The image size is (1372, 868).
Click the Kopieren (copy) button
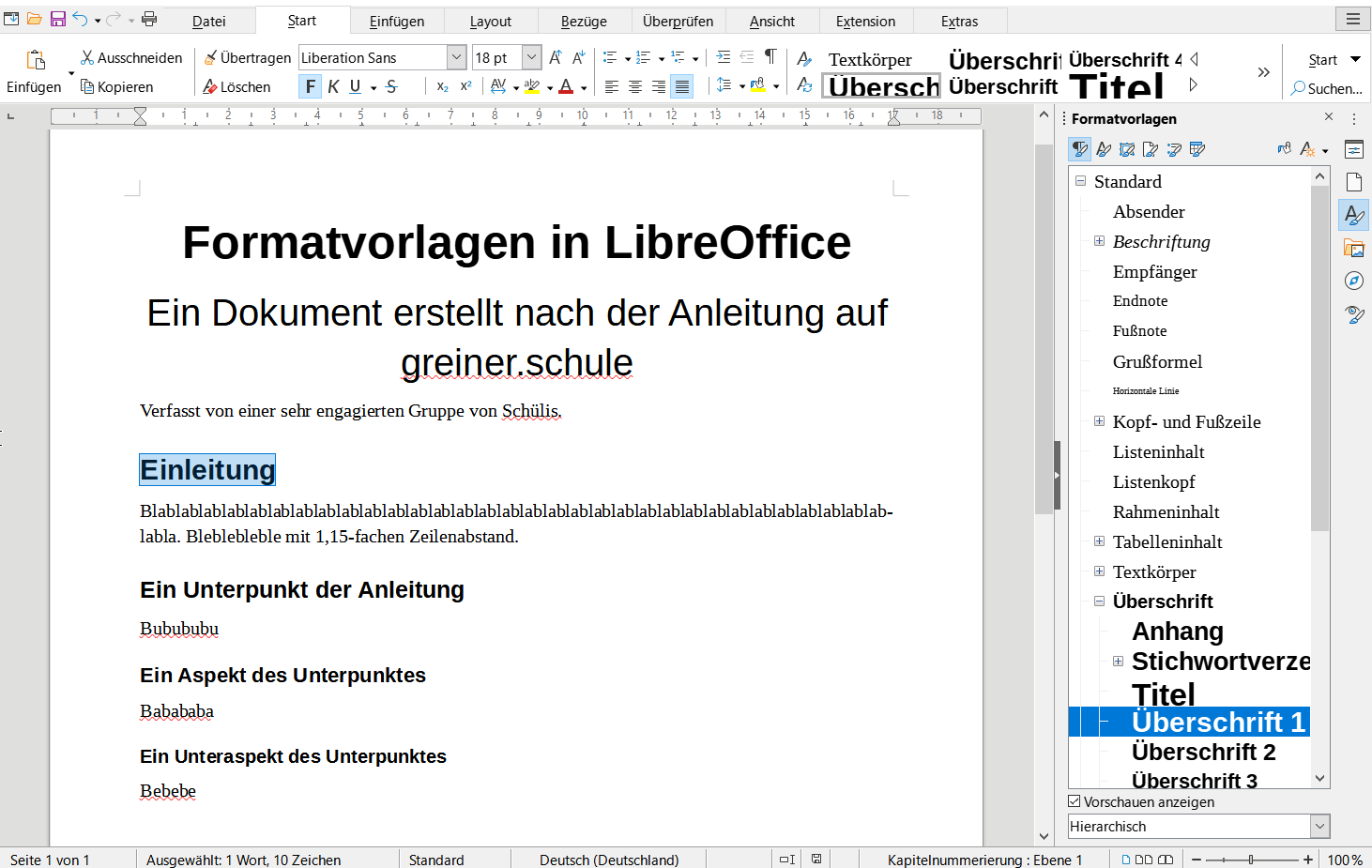pyautogui.click(x=117, y=86)
